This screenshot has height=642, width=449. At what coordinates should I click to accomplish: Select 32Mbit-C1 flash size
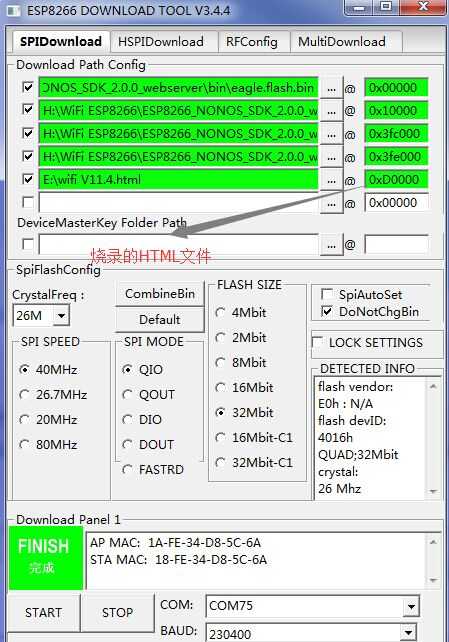pos(254,463)
